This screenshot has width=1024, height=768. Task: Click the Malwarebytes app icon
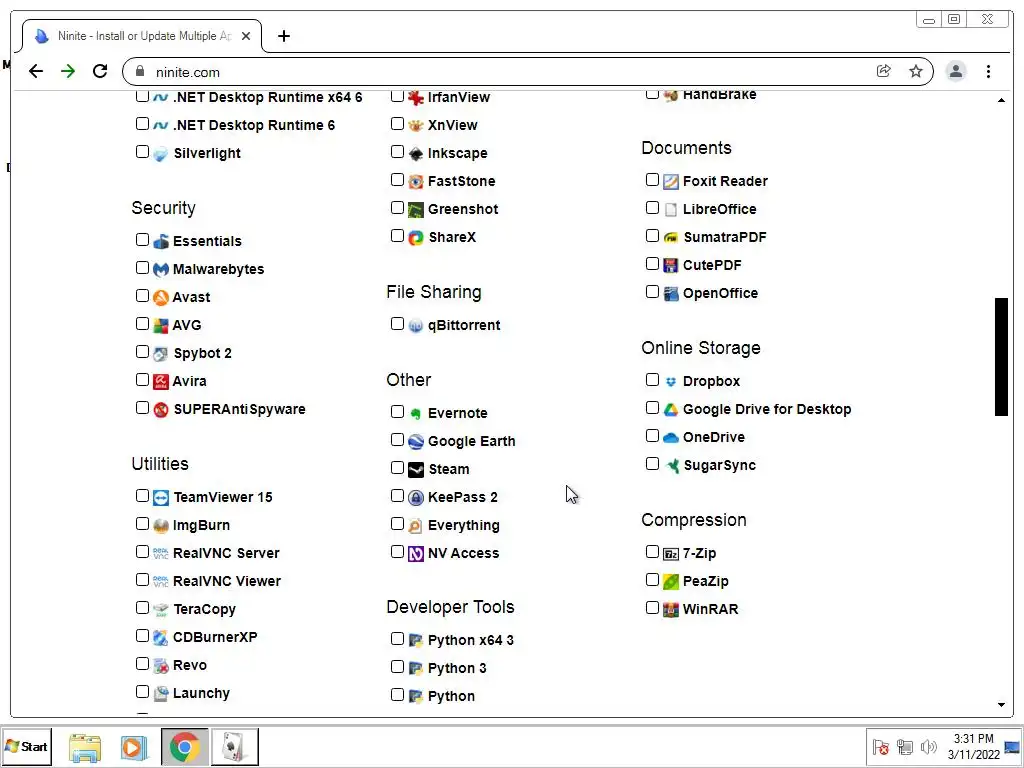161,269
